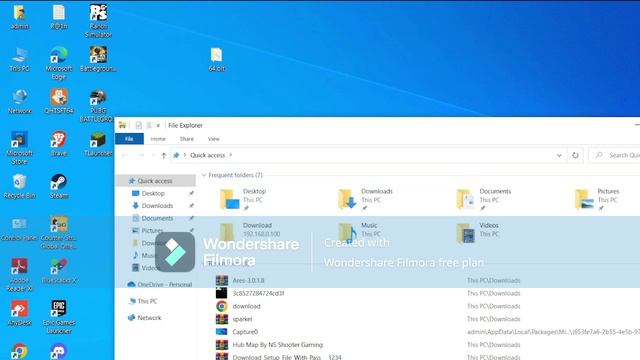Image resolution: width=640 pixels, height=360 pixels.
Task: Select the 64 bit folder on desktop
Action: coord(216,60)
